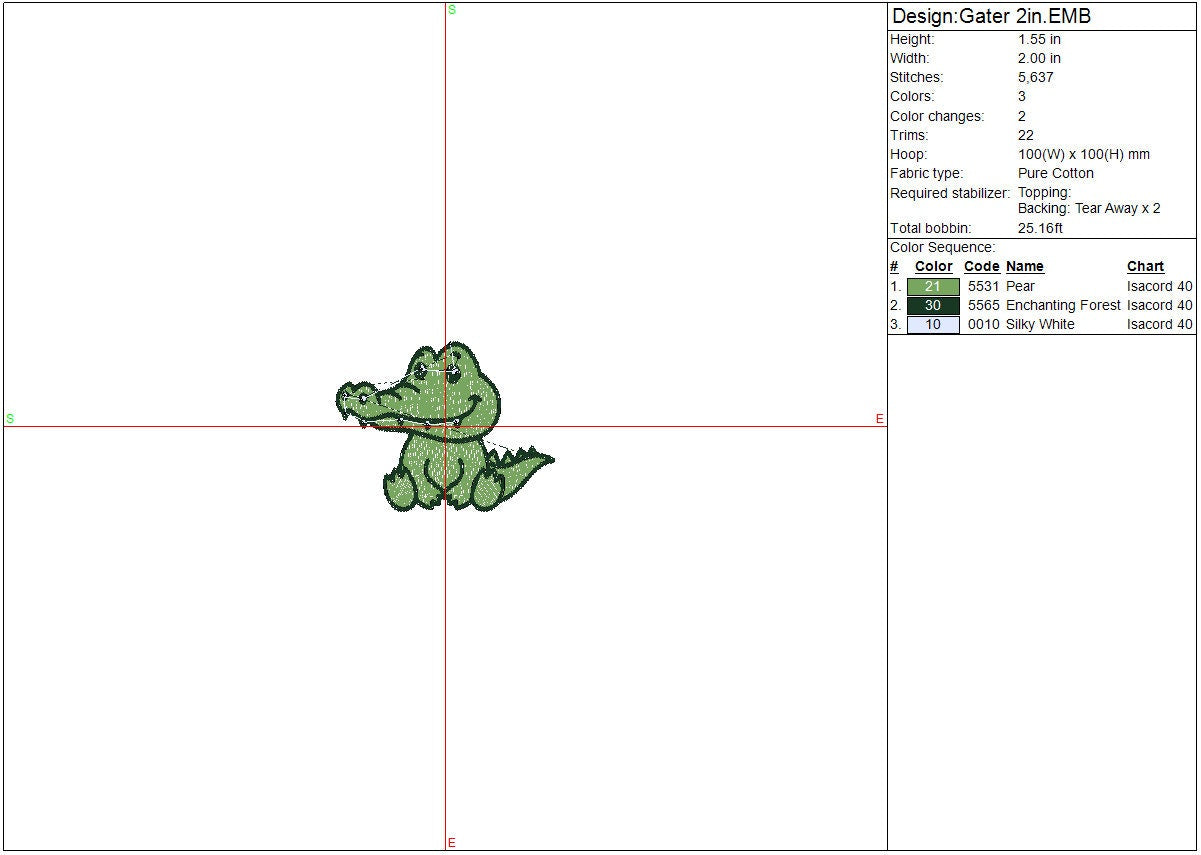Viewport: 1201px width, 855px height.
Task: Click the red E marker at bottom
Action: pyautogui.click(x=452, y=843)
